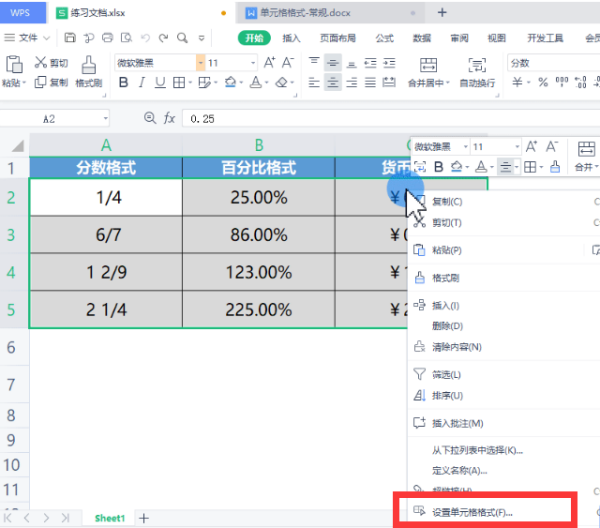
Task: Open the font size dropdown in ribbon
Action: point(253,63)
